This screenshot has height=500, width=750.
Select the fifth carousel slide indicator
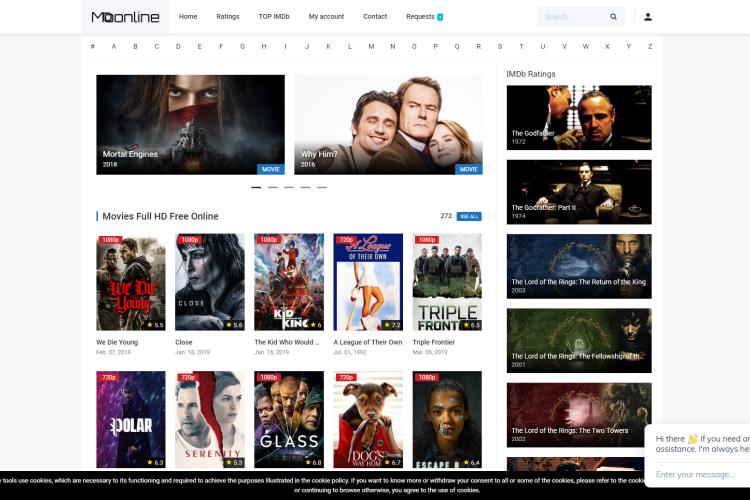point(322,188)
